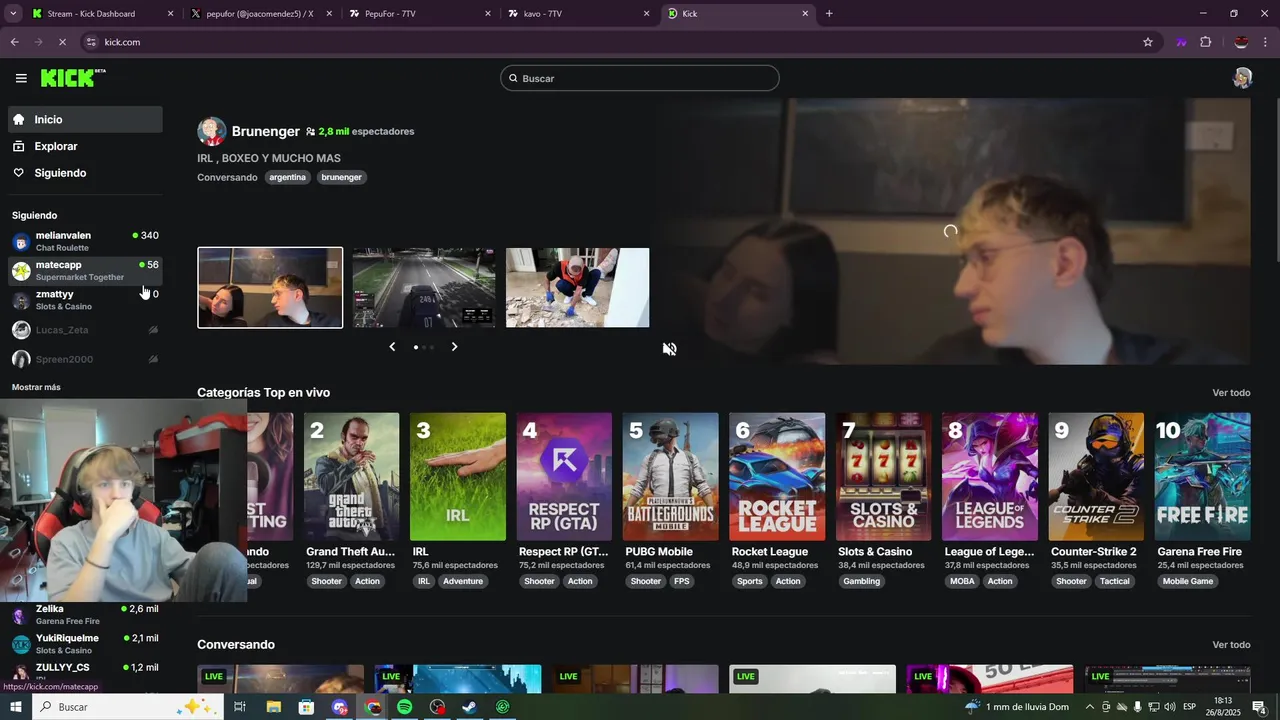The image size is (1280, 720).
Task: Open the Counter-Strike 2 category card
Action: [1096, 477]
